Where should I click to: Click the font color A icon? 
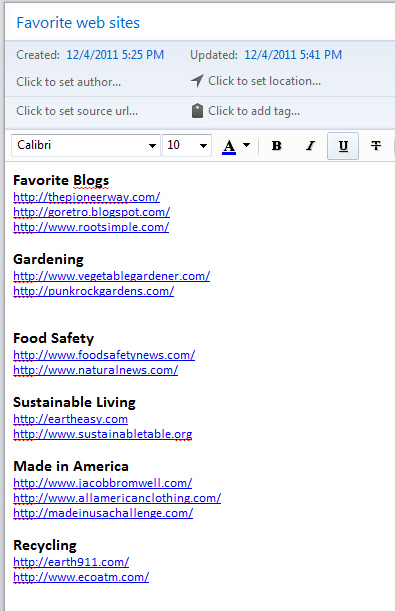(x=229, y=147)
